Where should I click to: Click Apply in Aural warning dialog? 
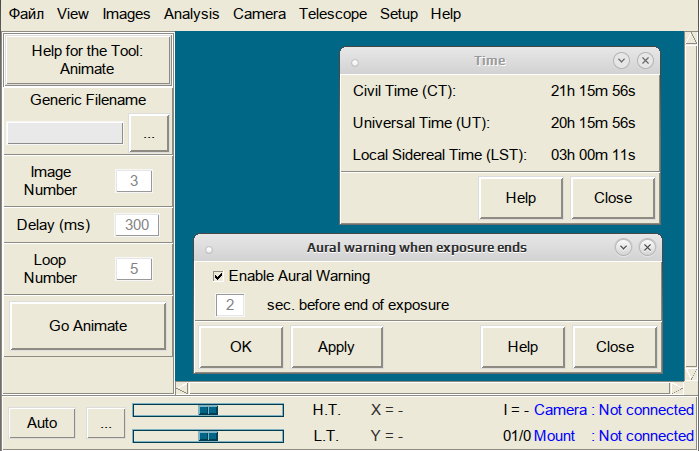[337, 347]
